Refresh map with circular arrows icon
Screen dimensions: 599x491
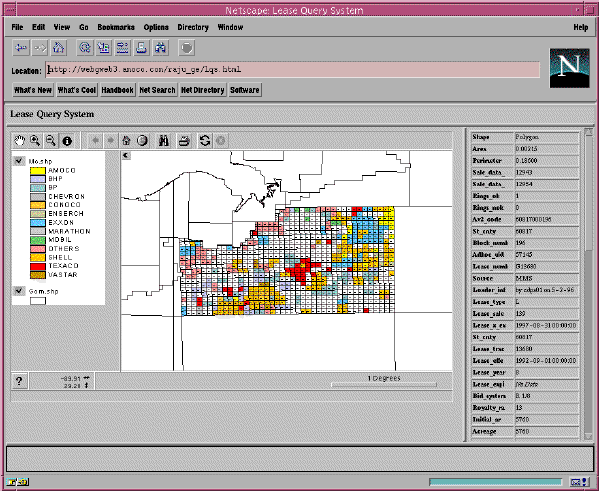point(205,141)
